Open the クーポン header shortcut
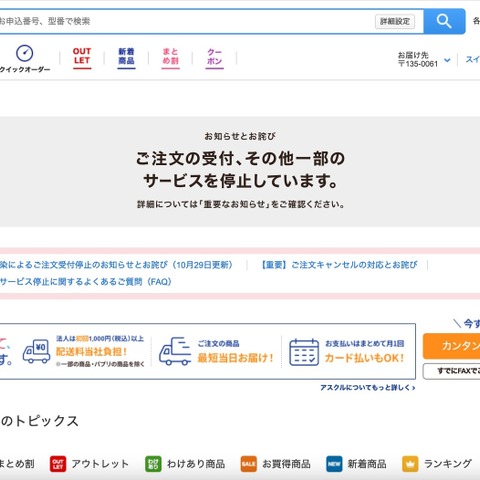Viewport: 480px width, 480px height. (x=214, y=57)
